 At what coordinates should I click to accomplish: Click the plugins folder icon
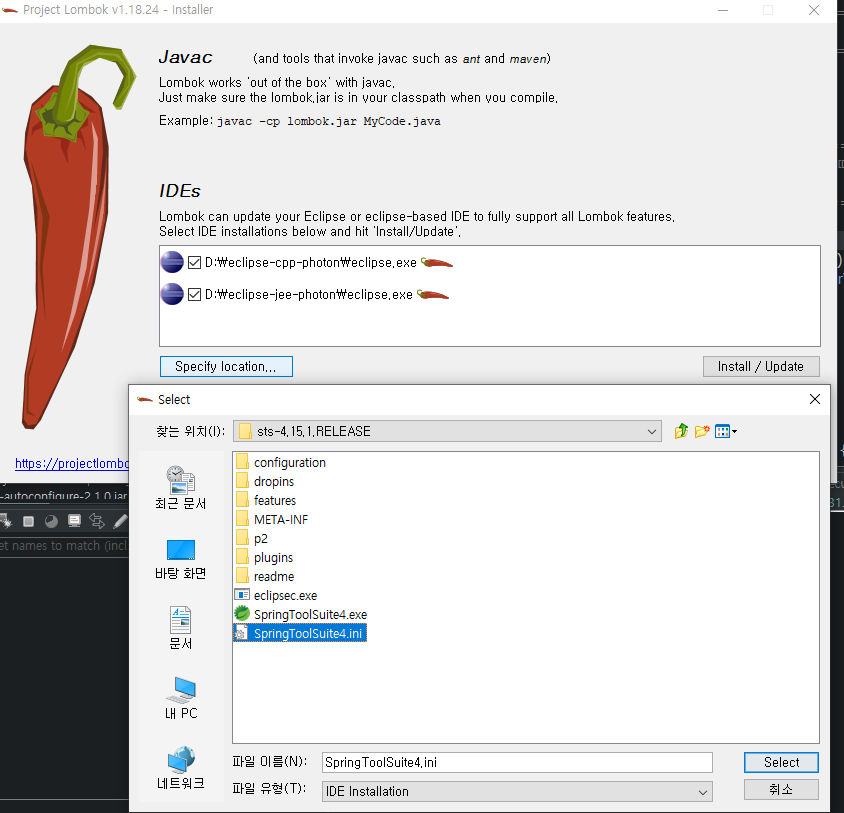point(242,557)
